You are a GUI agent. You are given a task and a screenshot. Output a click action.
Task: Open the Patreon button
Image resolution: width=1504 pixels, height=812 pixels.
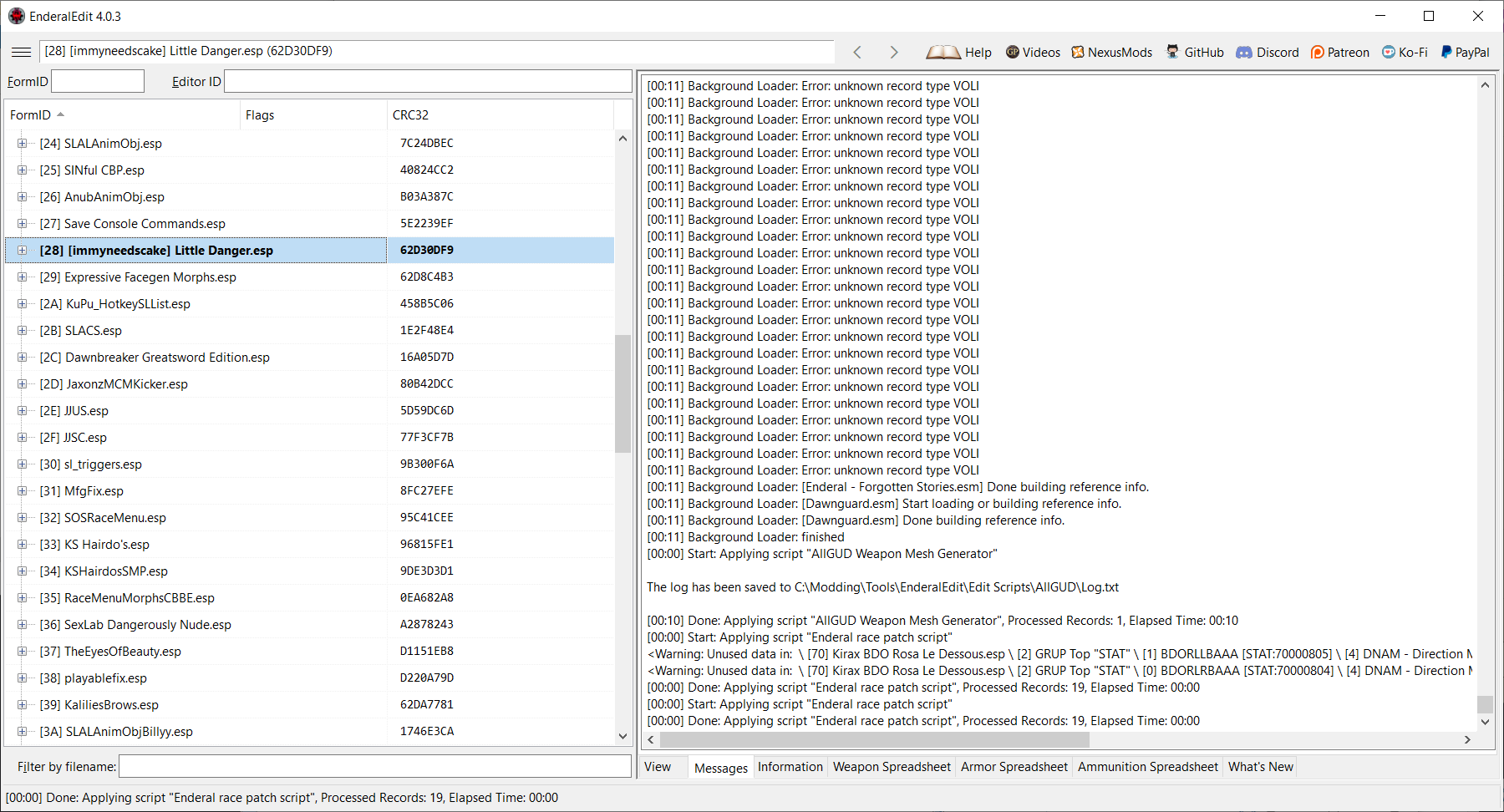[x=1340, y=52]
